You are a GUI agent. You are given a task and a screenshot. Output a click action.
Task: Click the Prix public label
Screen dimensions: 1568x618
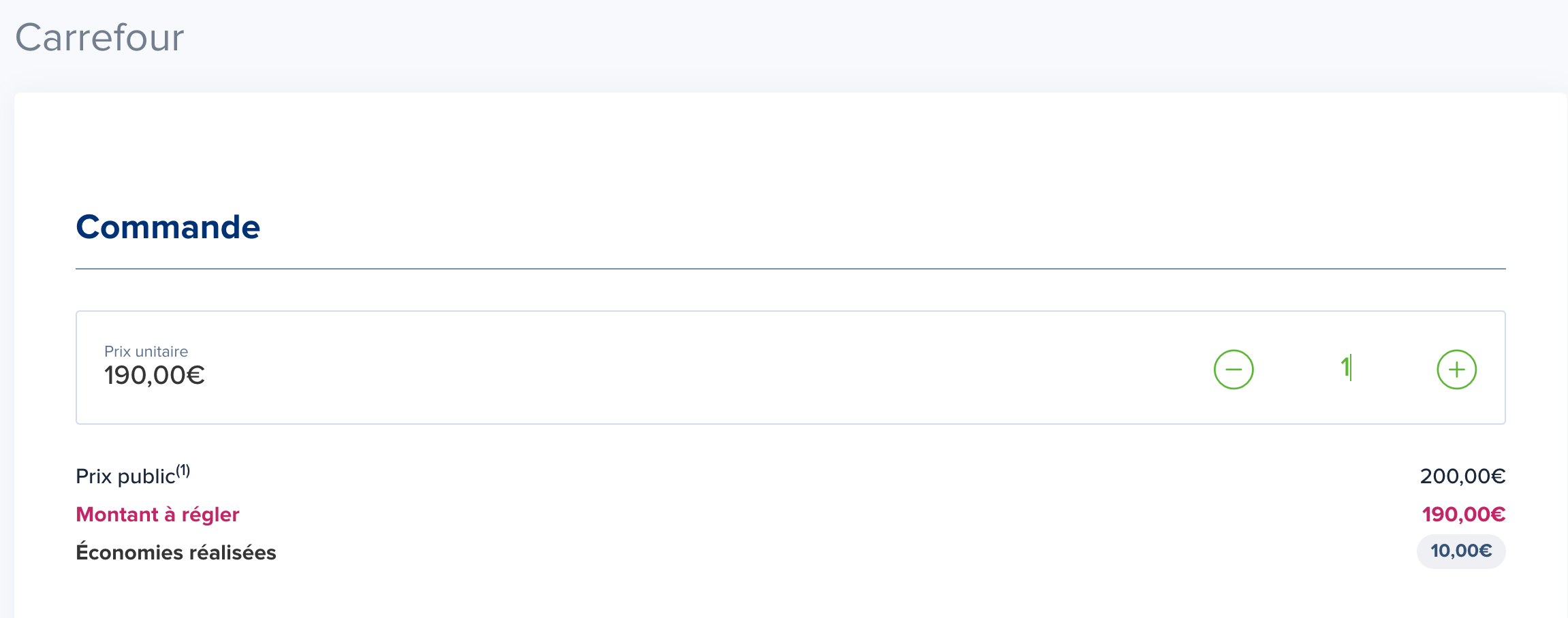tap(125, 476)
